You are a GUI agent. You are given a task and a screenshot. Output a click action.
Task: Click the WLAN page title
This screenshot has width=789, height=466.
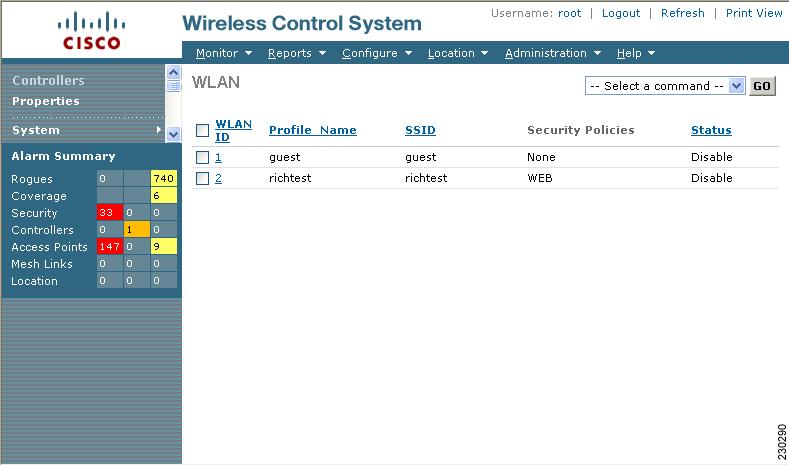(216, 82)
